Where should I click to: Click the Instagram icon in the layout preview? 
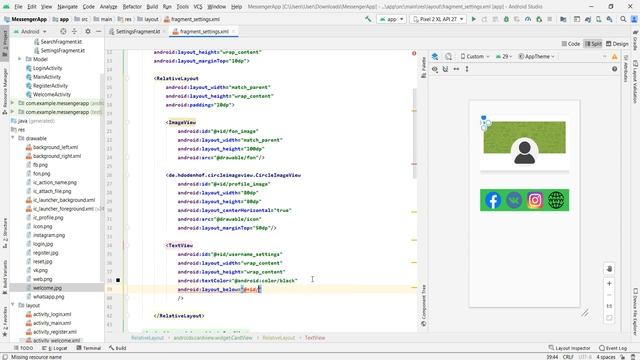[535, 200]
